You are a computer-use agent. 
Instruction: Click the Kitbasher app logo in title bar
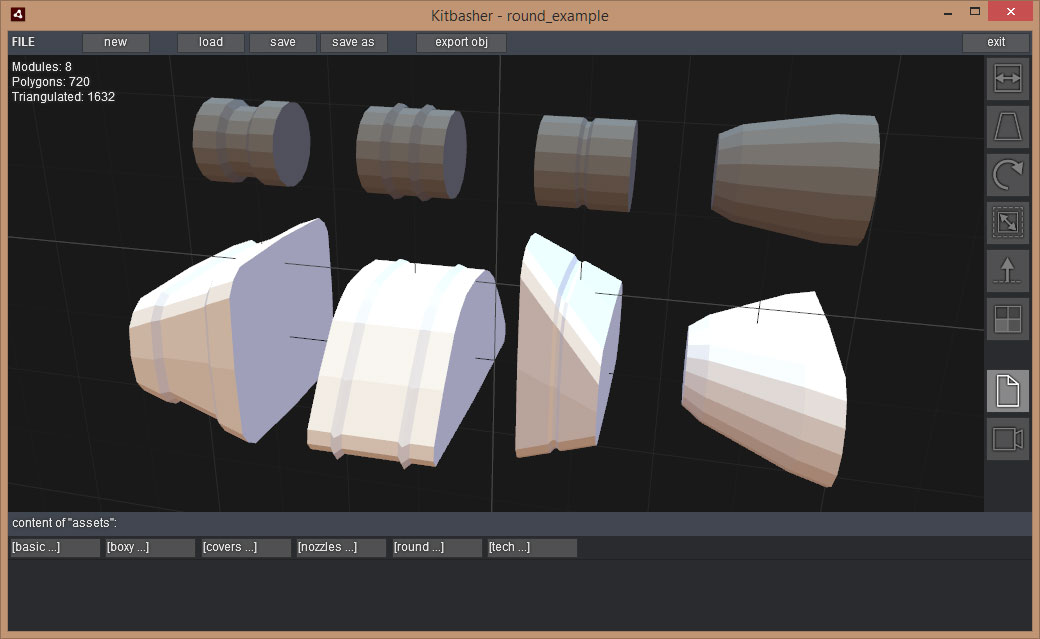[x=18, y=15]
